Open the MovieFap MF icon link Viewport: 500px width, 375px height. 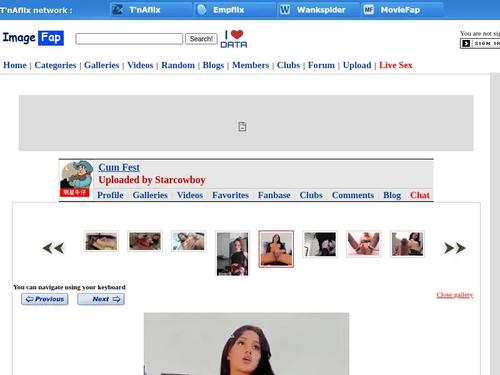[x=368, y=10]
